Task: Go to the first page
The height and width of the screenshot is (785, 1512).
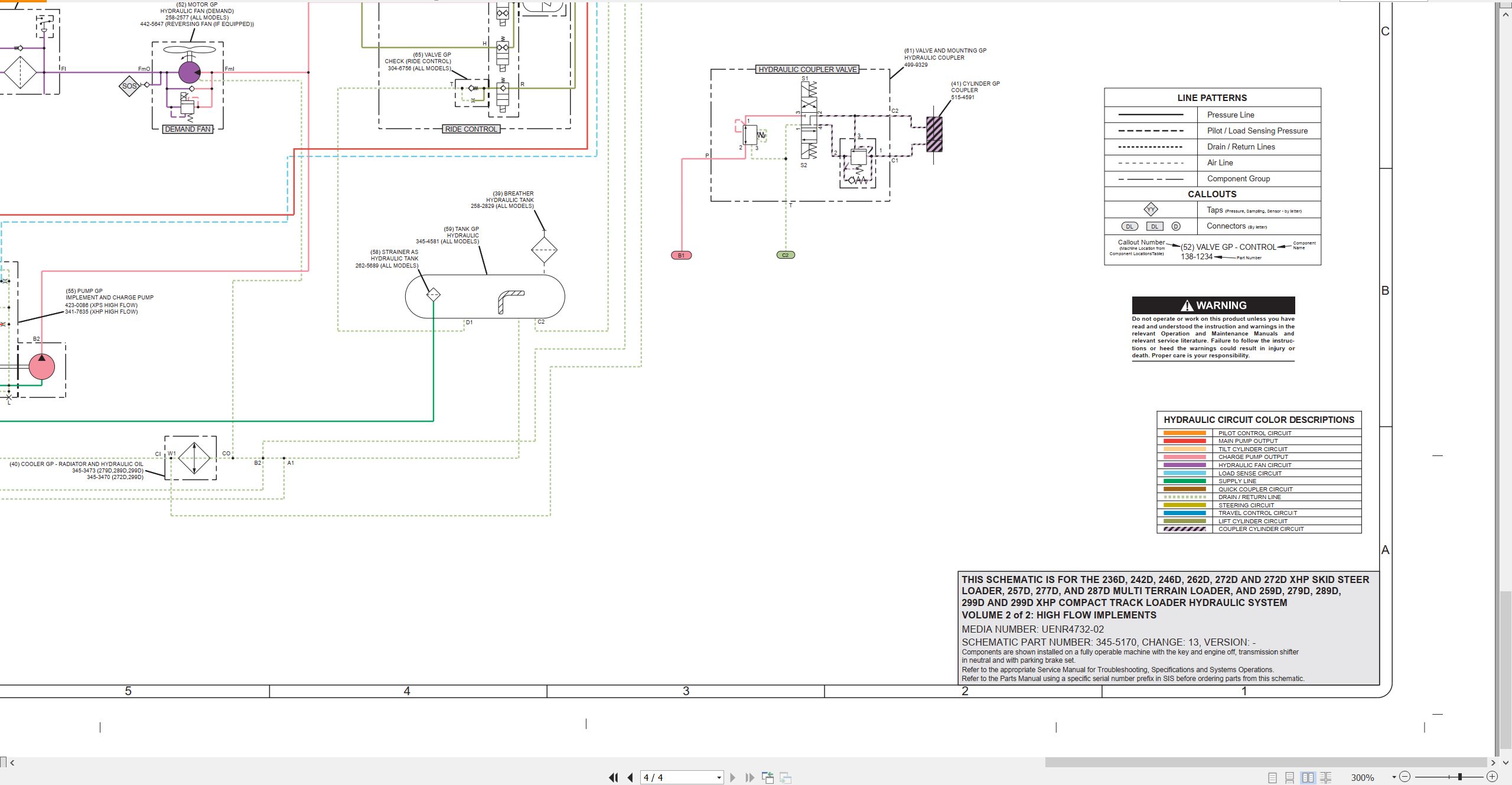Action: click(x=613, y=777)
